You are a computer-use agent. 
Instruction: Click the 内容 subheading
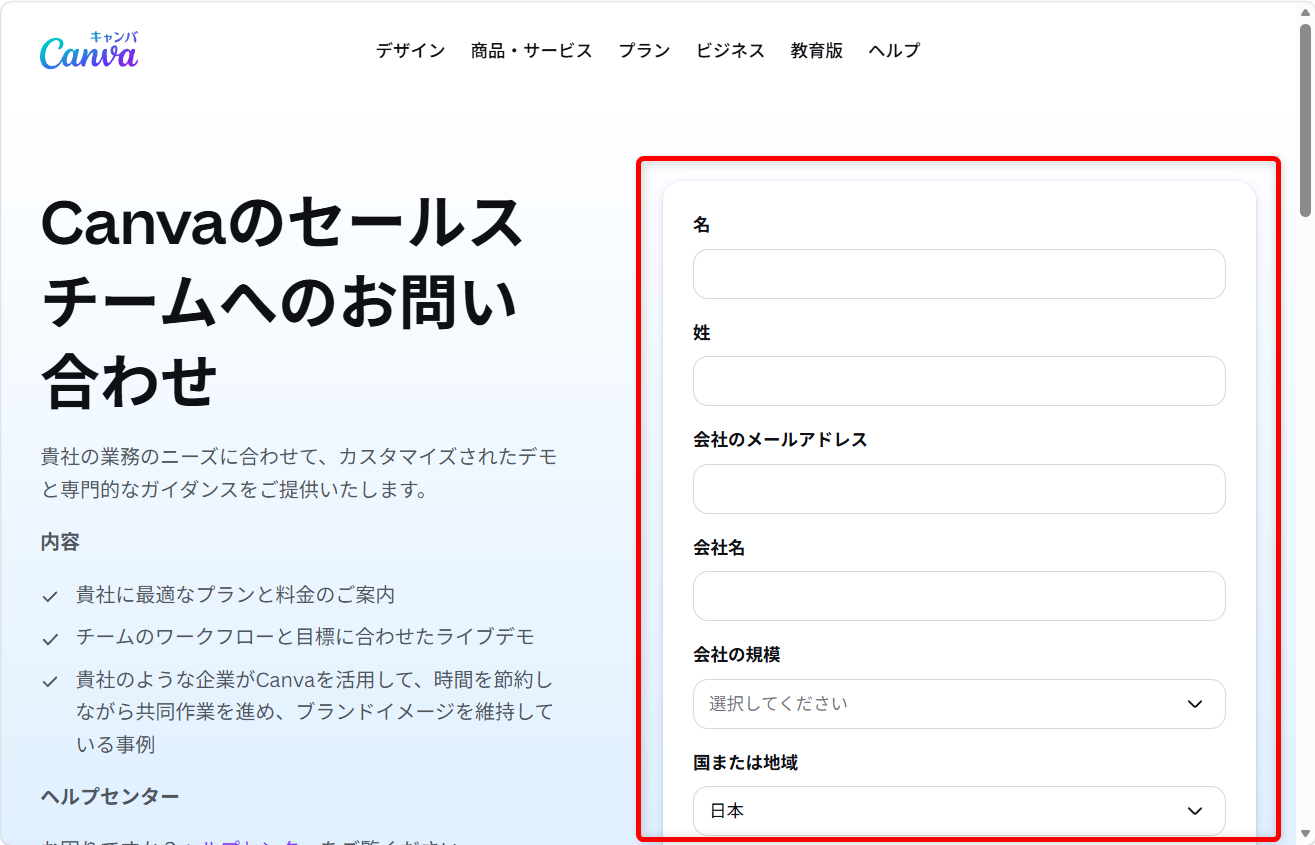pos(60,542)
